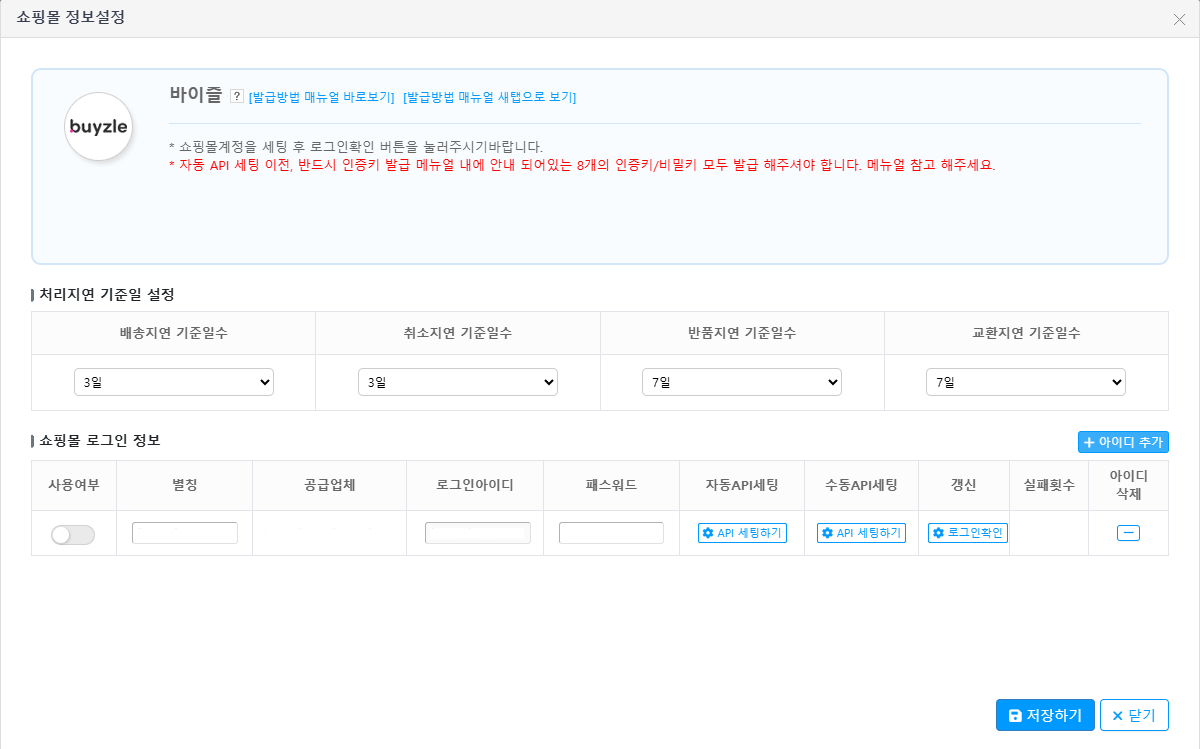Screen dimensions: 1200x749
Task: Click the 닫기 button
Action: pyautogui.click(x=1134, y=715)
